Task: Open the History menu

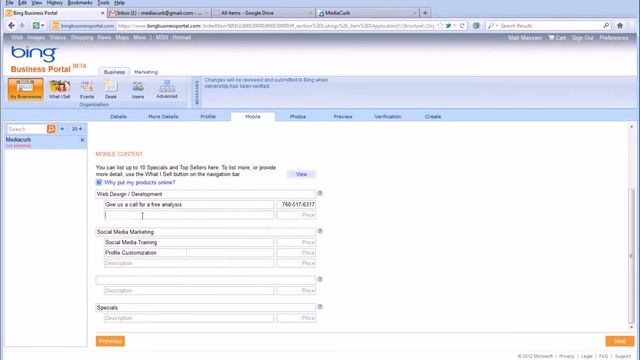Action: [x=54, y=3]
